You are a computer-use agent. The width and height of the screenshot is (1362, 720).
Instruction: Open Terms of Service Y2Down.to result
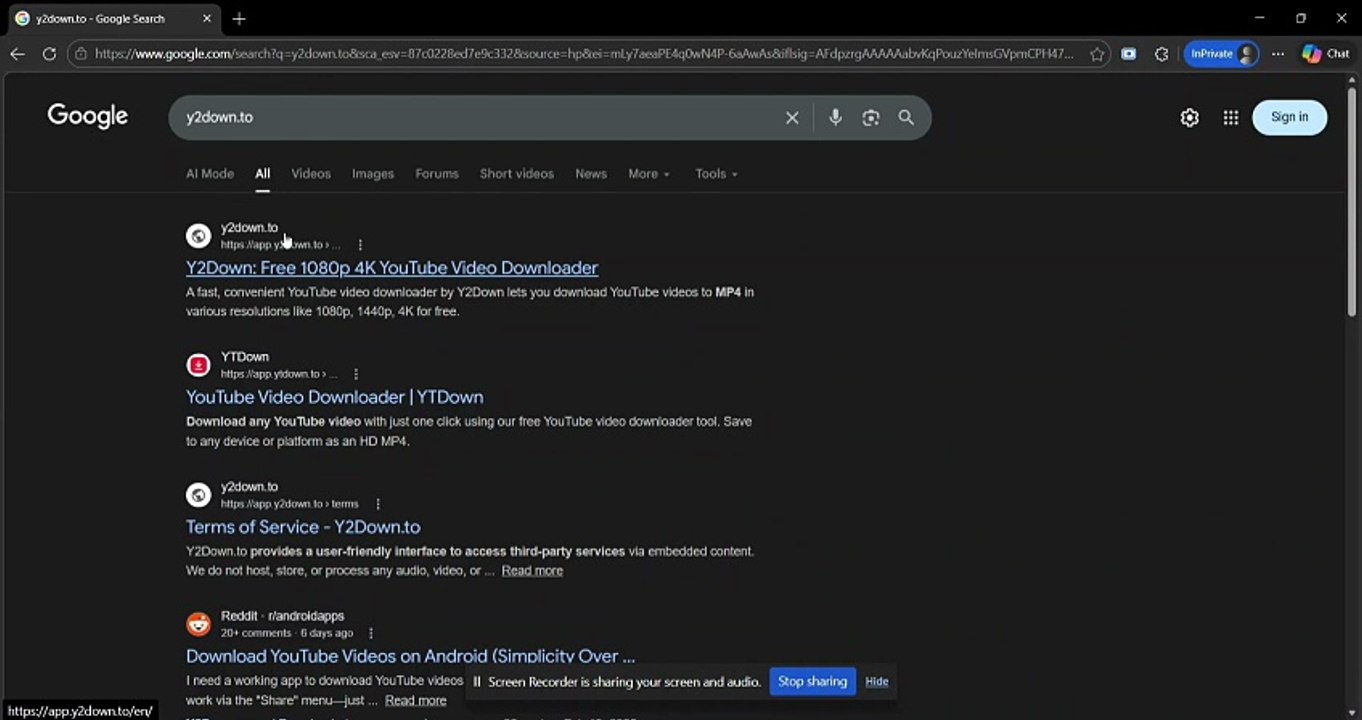point(303,527)
